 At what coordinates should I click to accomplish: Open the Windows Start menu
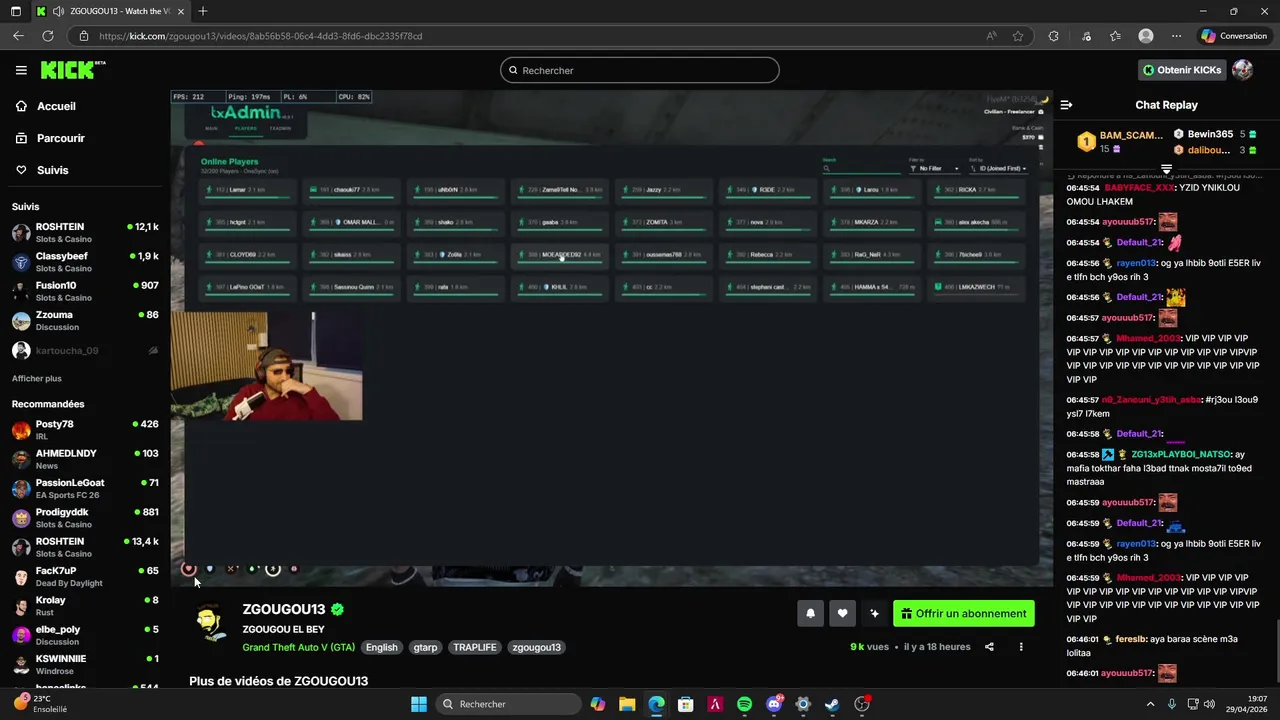tap(419, 704)
